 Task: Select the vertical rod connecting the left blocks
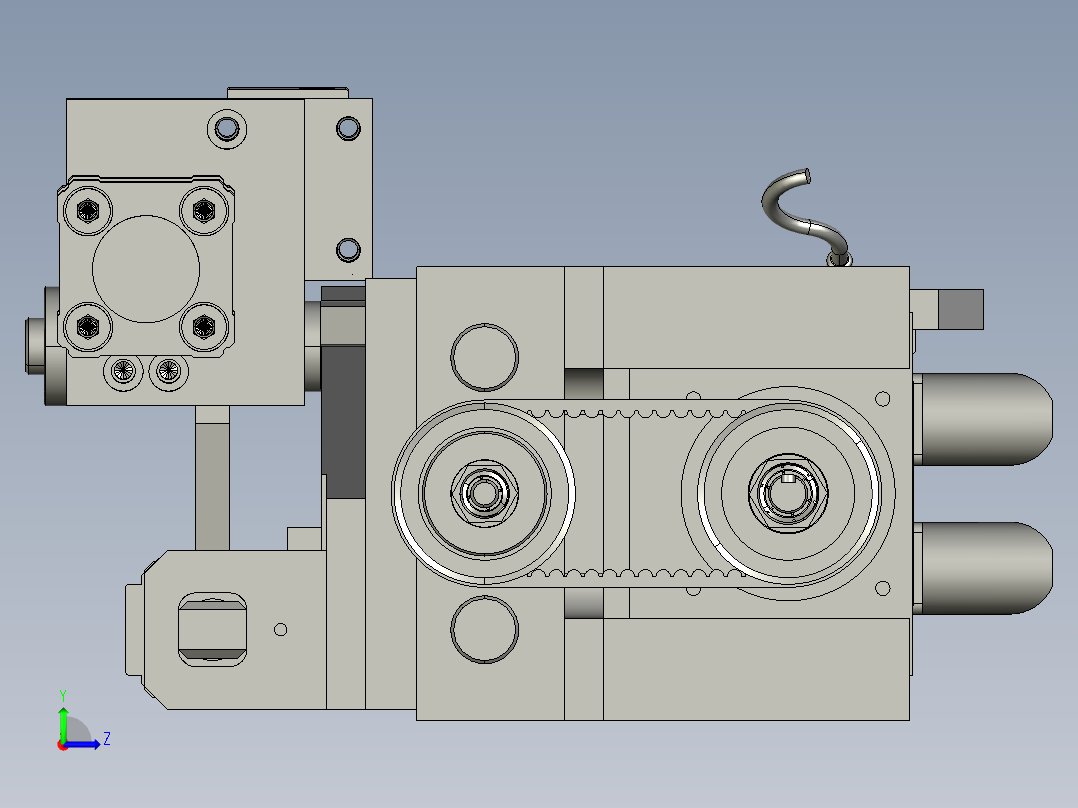point(212,478)
